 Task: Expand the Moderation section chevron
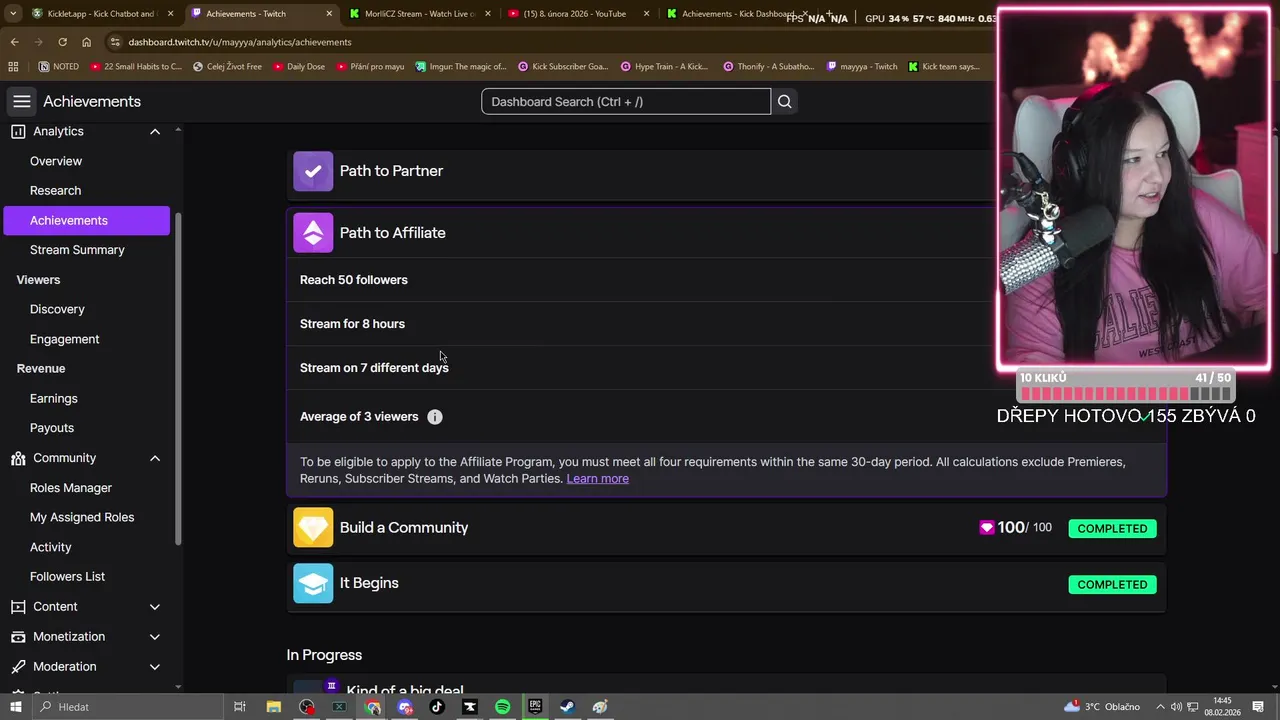click(155, 667)
